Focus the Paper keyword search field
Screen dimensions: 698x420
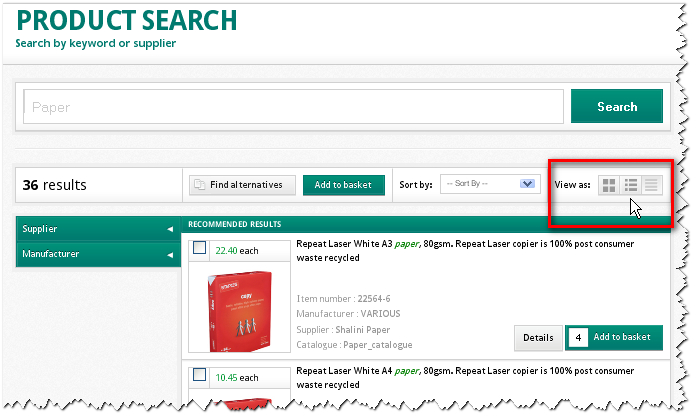coord(294,107)
